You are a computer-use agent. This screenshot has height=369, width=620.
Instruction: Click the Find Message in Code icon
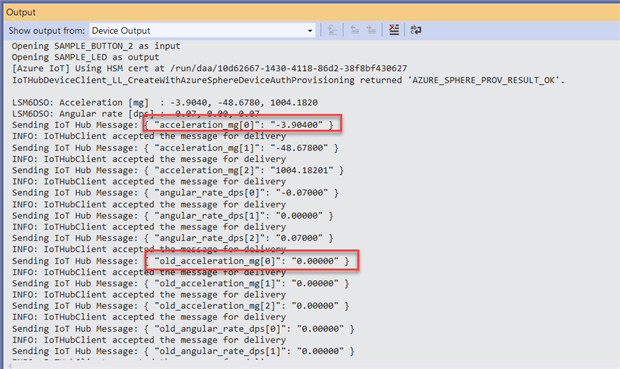pyautogui.click(x=333, y=30)
